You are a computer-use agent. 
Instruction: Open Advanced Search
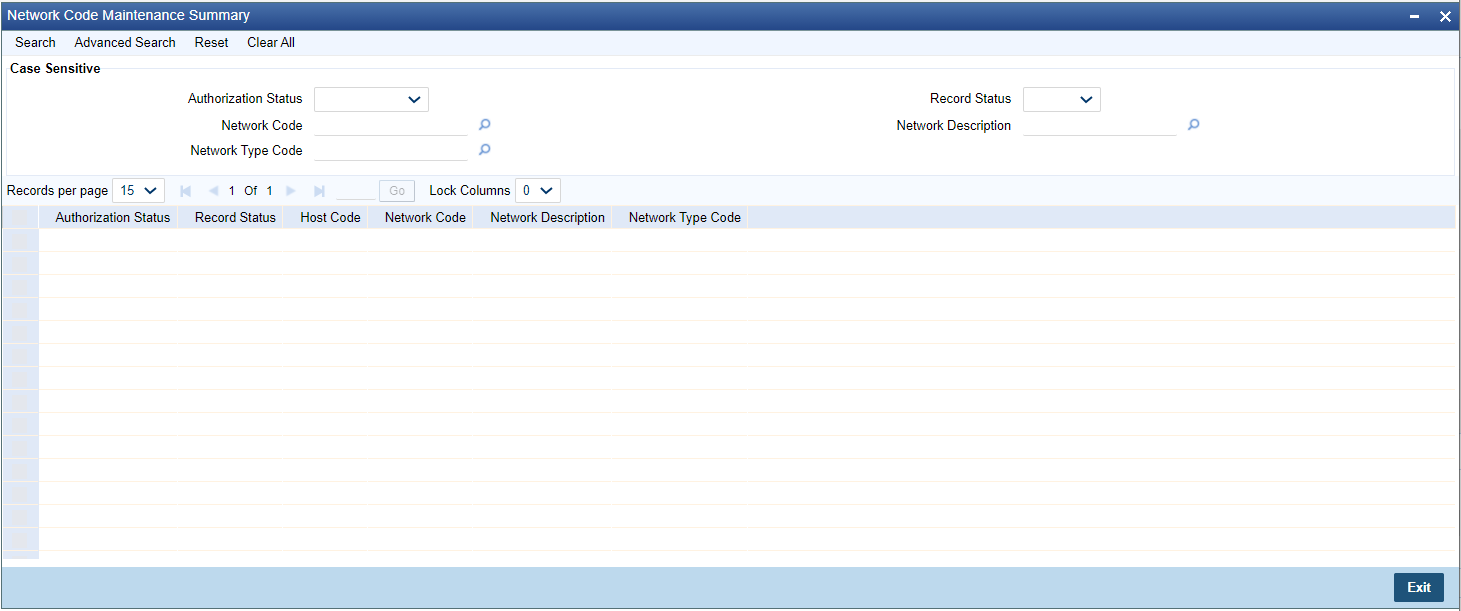point(125,42)
